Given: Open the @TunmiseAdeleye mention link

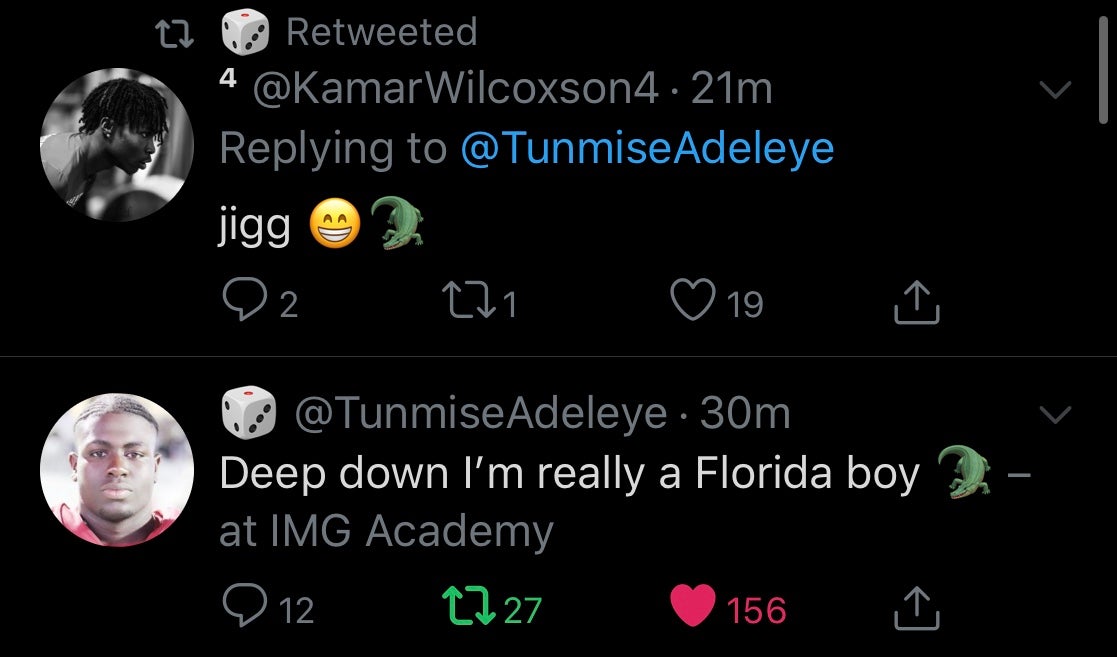Looking at the screenshot, I should (x=647, y=148).
